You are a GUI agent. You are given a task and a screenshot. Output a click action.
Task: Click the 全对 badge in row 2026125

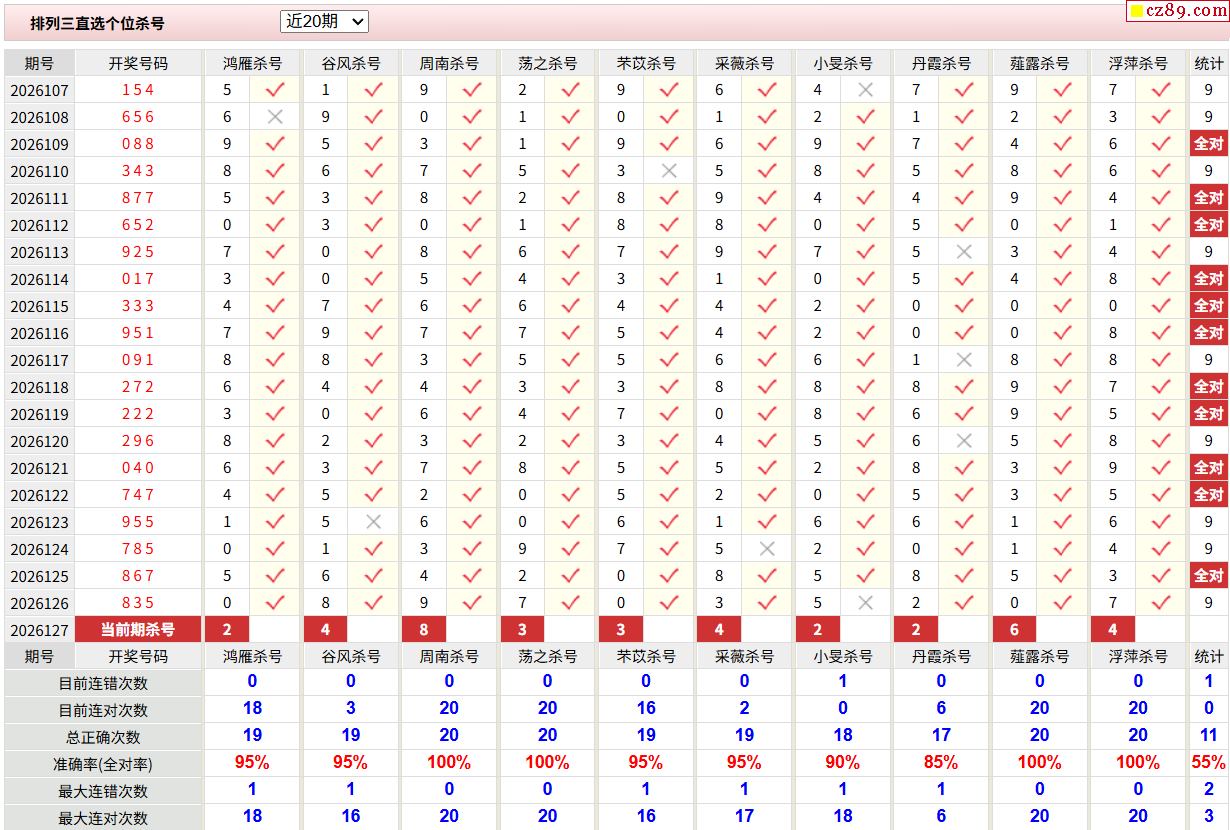click(1209, 575)
